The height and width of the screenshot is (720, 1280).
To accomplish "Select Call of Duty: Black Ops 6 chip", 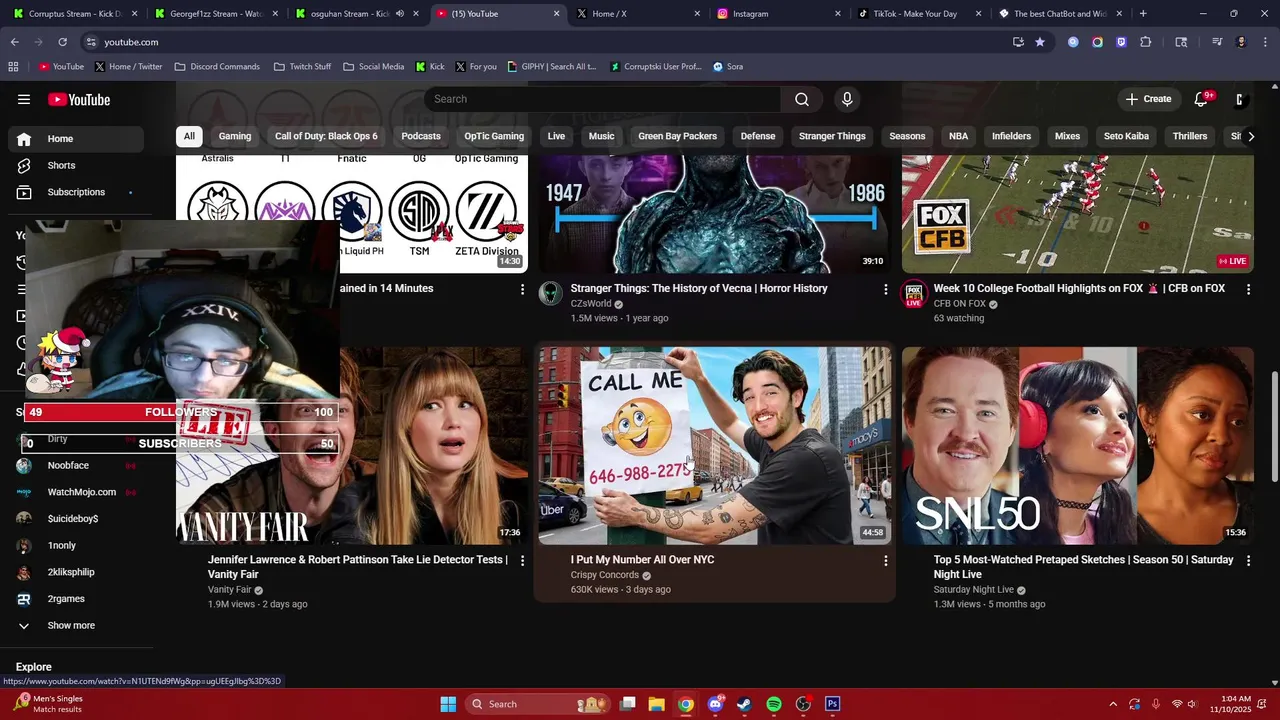I will [x=326, y=136].
